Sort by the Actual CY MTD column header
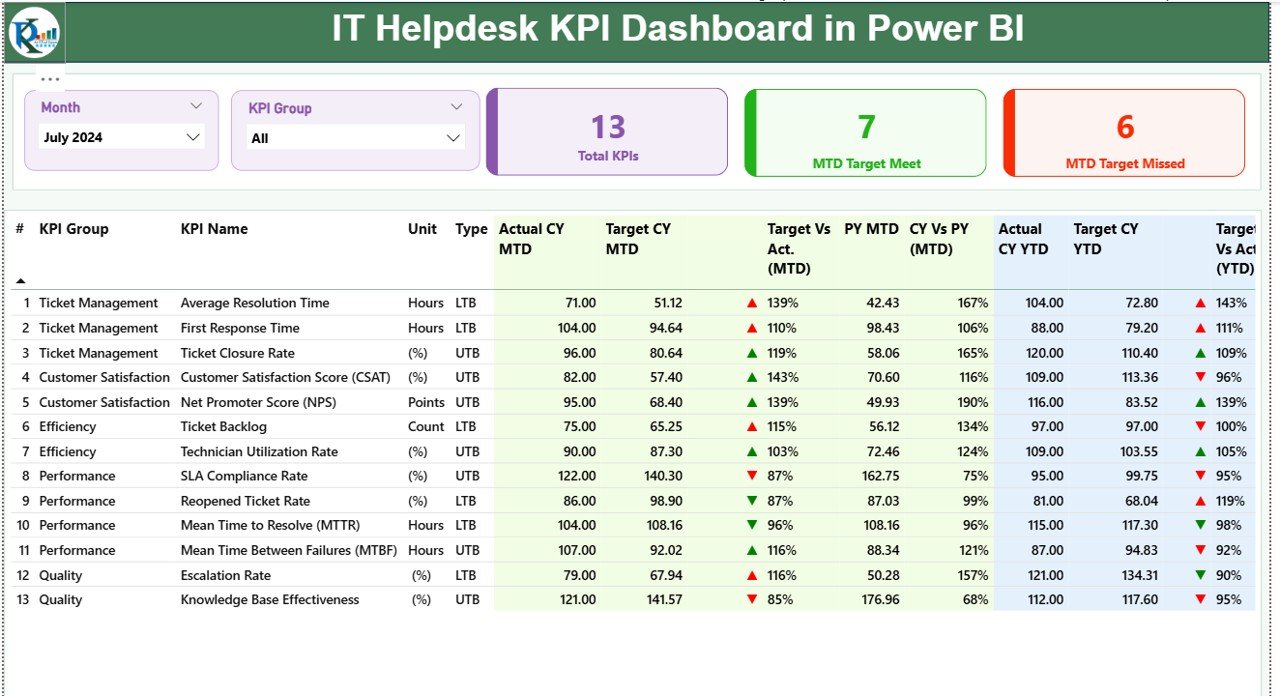Image resolution: width=1280 pixels, height=696 pixels. (530, 238)
